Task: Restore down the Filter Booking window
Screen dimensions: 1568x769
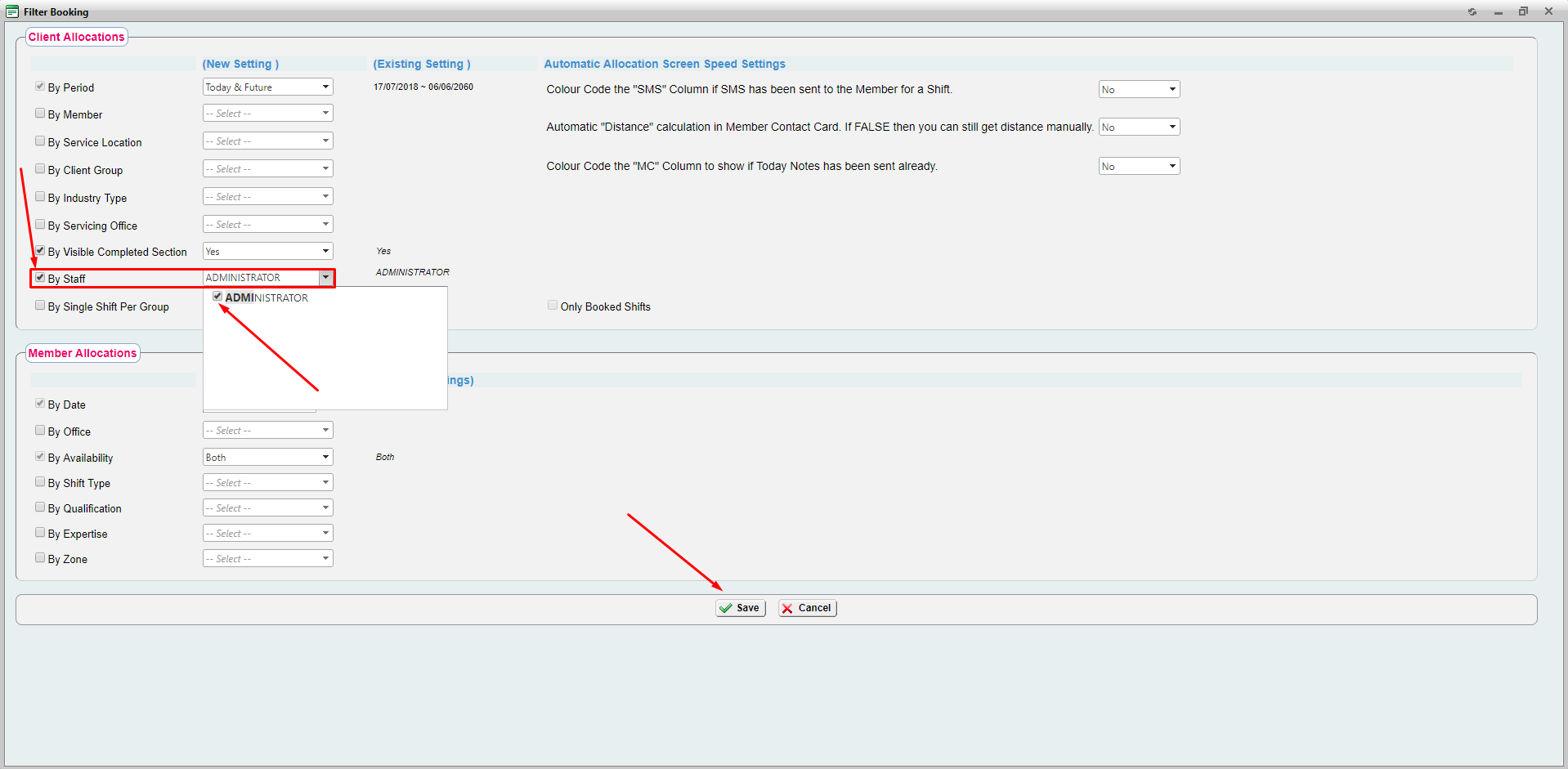Action: pyautogui.click(x=1523, y=11)
